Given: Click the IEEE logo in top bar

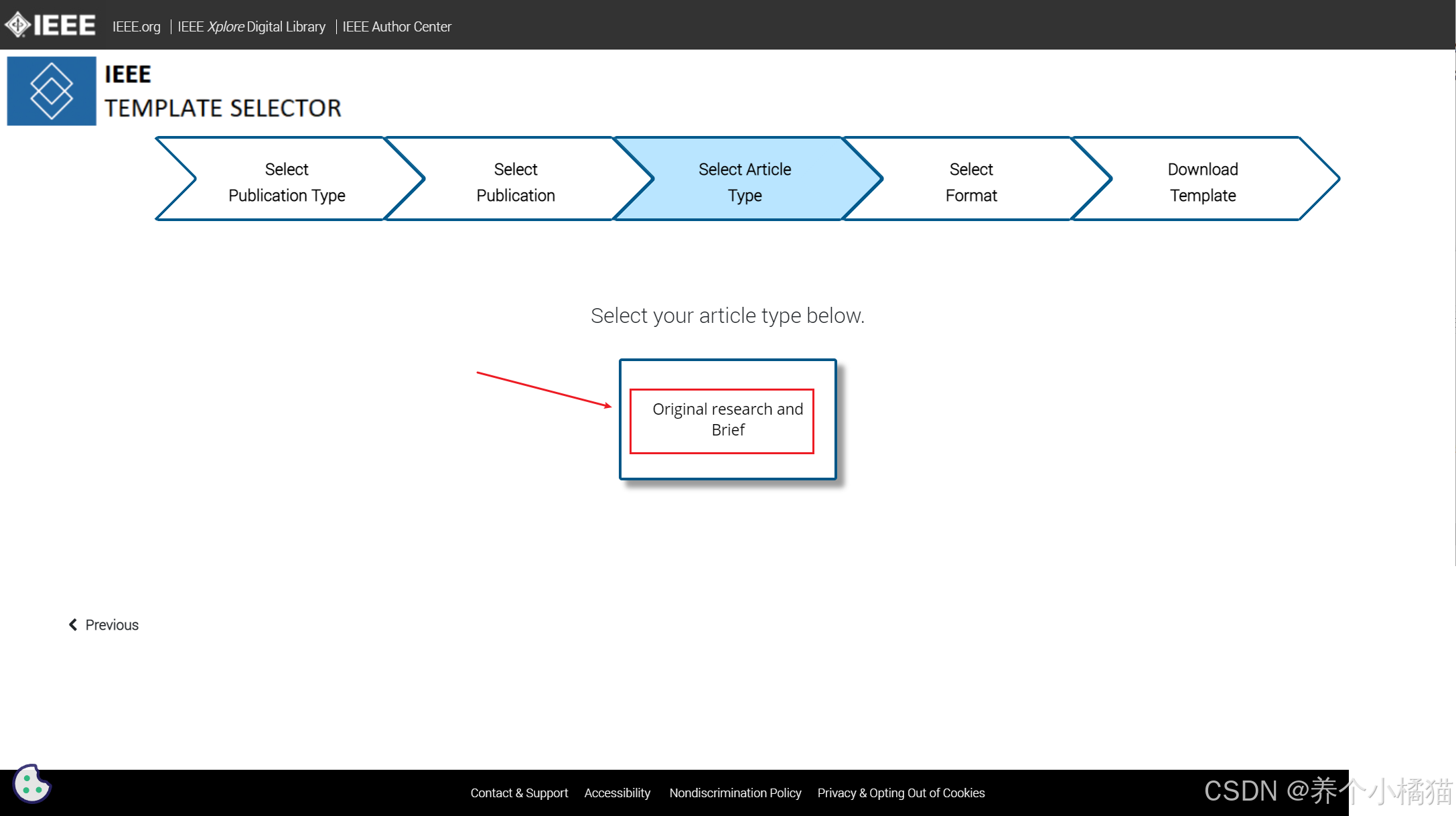Looking at the screenshot, I should coord(50,25).
